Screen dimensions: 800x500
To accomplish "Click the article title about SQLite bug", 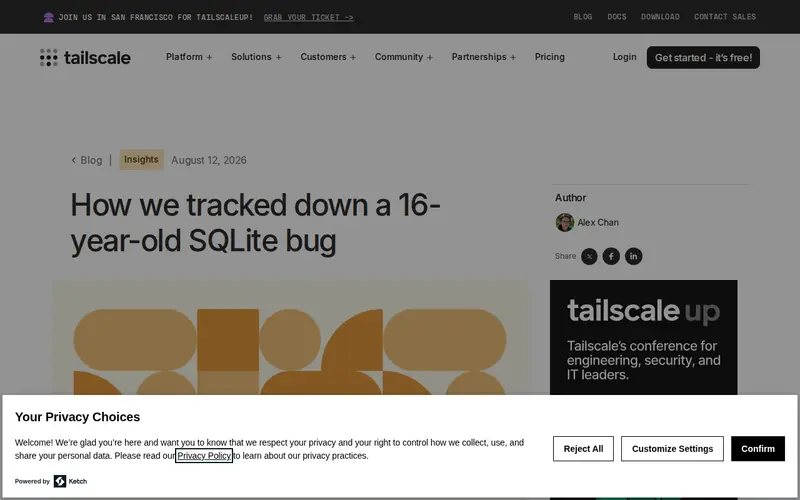I will (x=255, y=222).
